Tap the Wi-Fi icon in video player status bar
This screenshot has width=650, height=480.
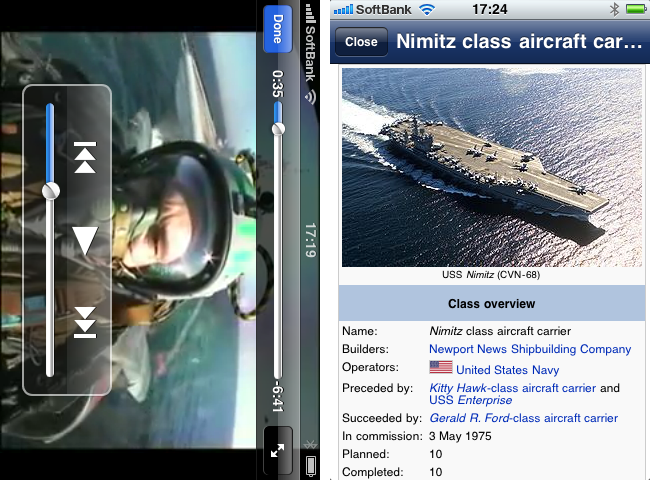coord(310,96)
